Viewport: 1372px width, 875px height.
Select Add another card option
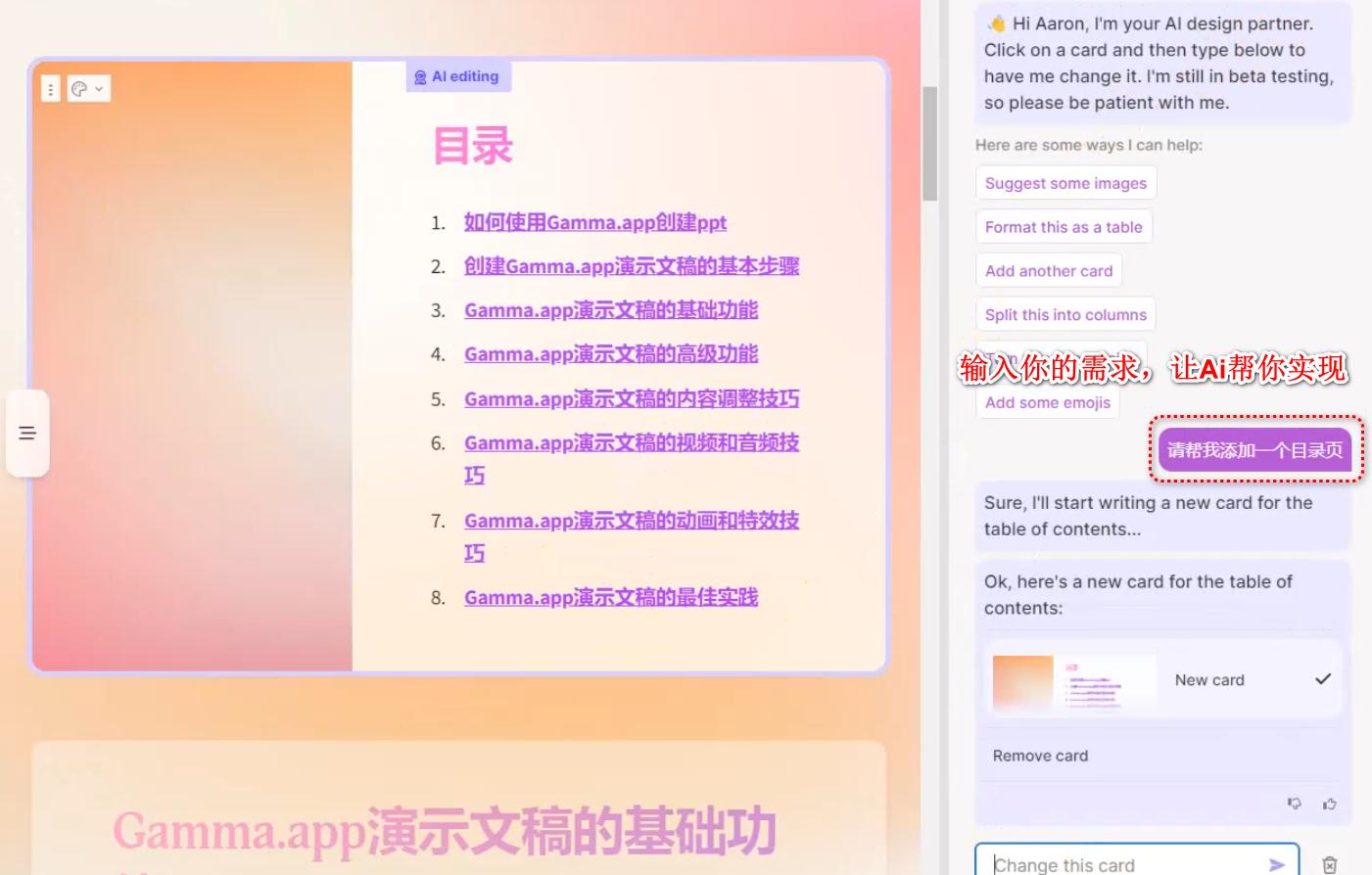point(1048,270)
